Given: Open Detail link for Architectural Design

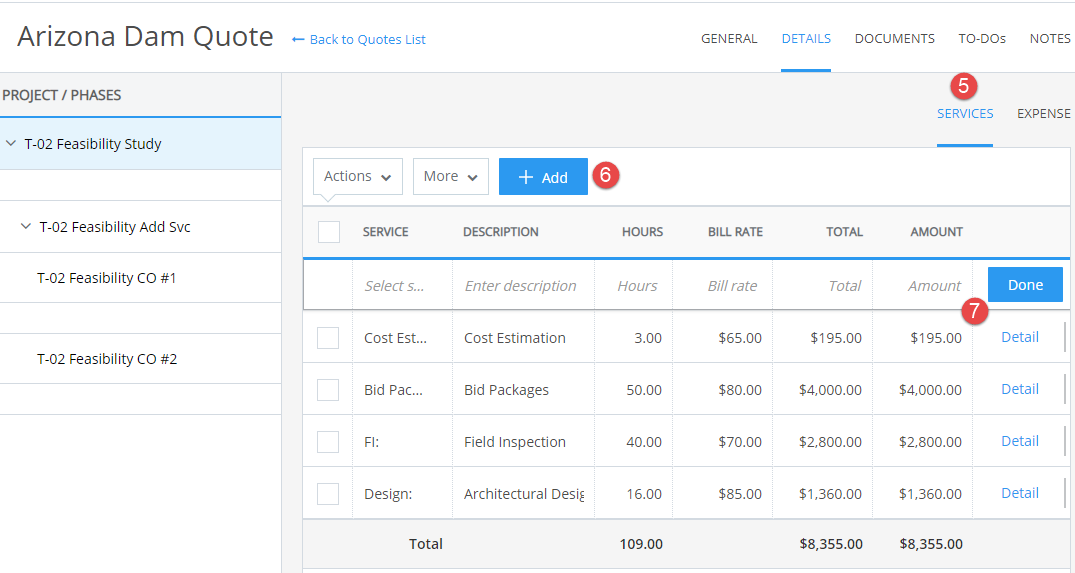Looking at the screenshot, I should pos(1019,493).
